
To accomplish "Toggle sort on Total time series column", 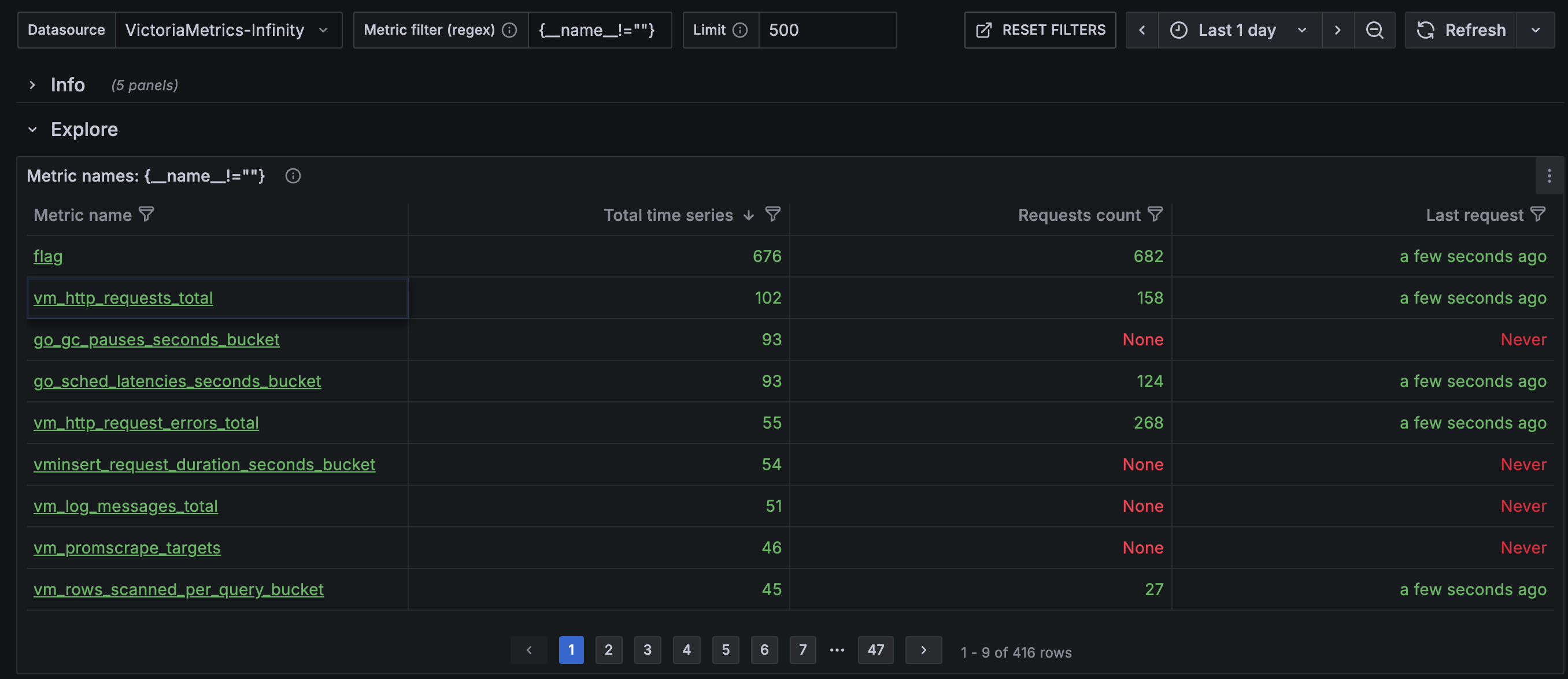I will click(x=668, y=215).
